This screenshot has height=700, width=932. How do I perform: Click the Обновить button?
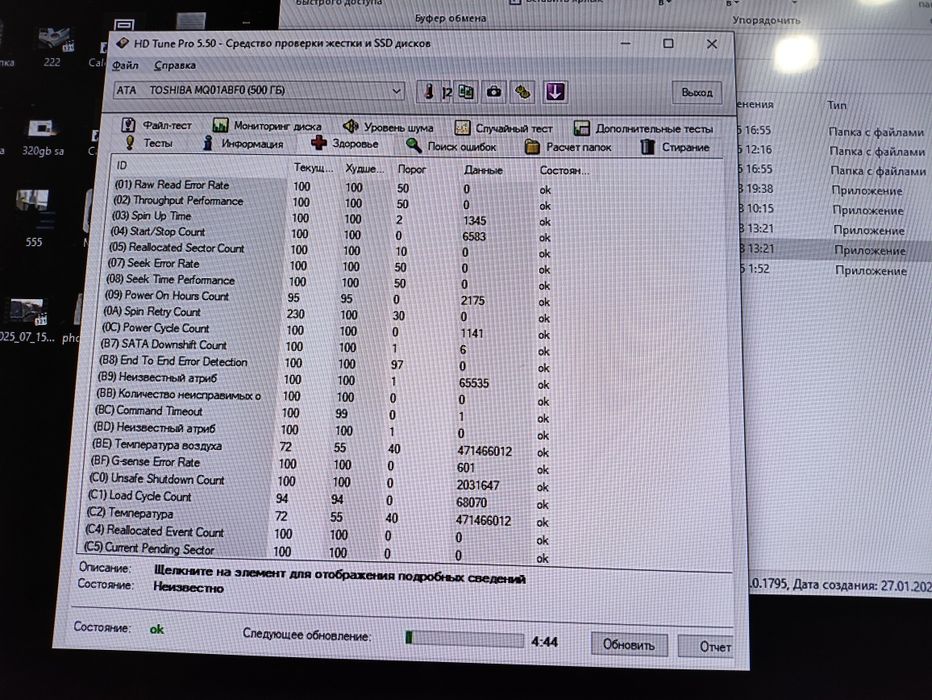point(629,645)
